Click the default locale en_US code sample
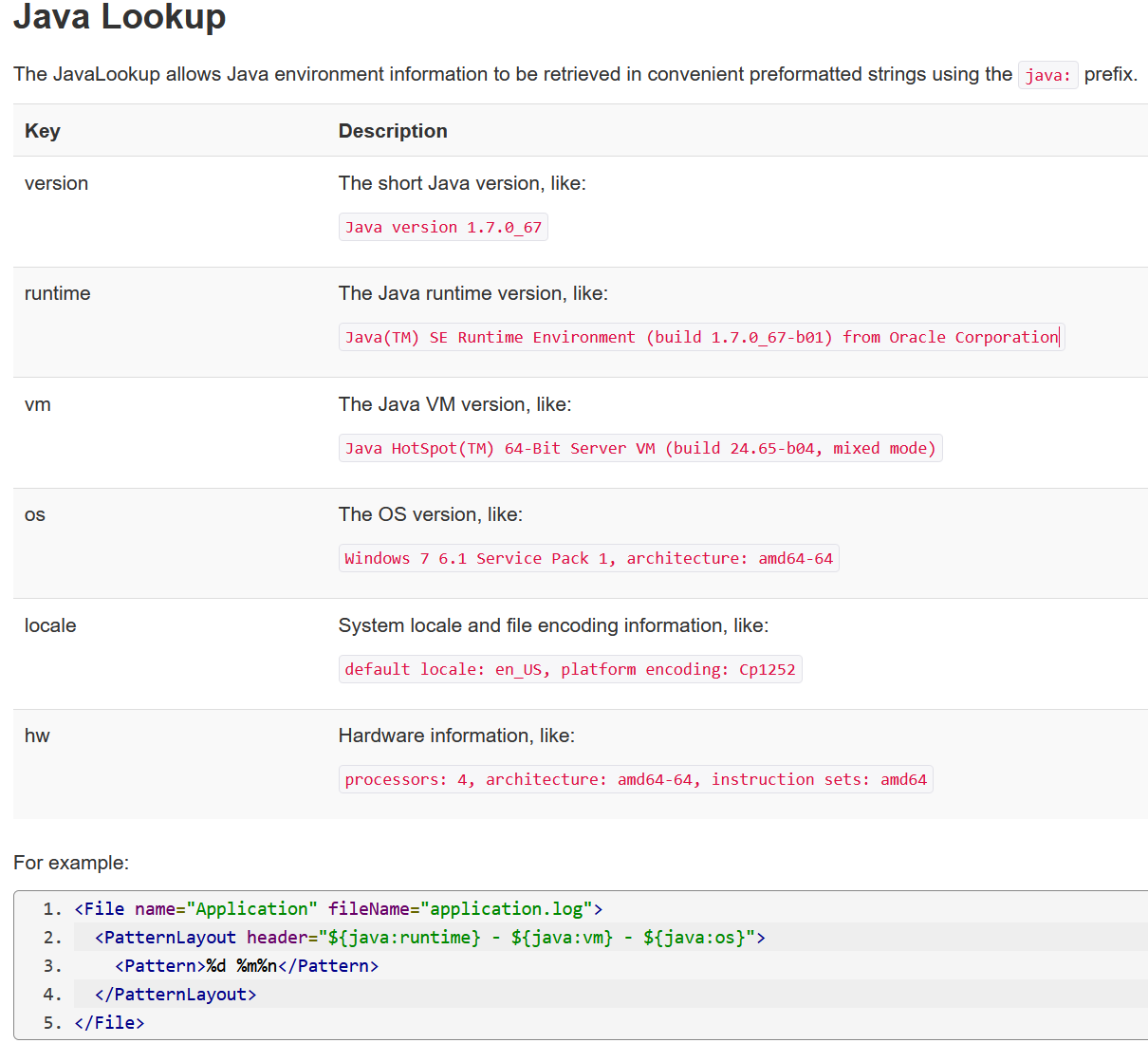 (569, 670)
